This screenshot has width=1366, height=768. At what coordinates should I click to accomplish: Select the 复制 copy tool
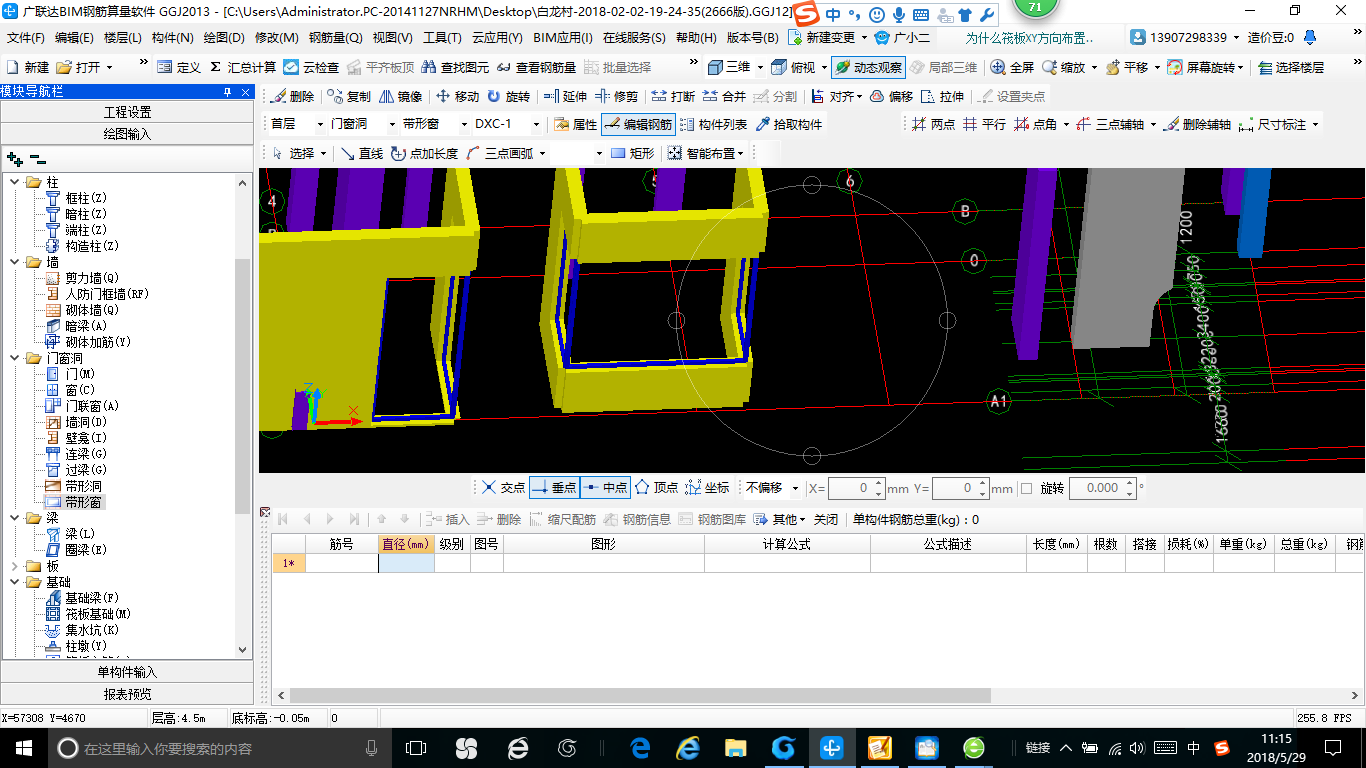[x=347, y=96]
